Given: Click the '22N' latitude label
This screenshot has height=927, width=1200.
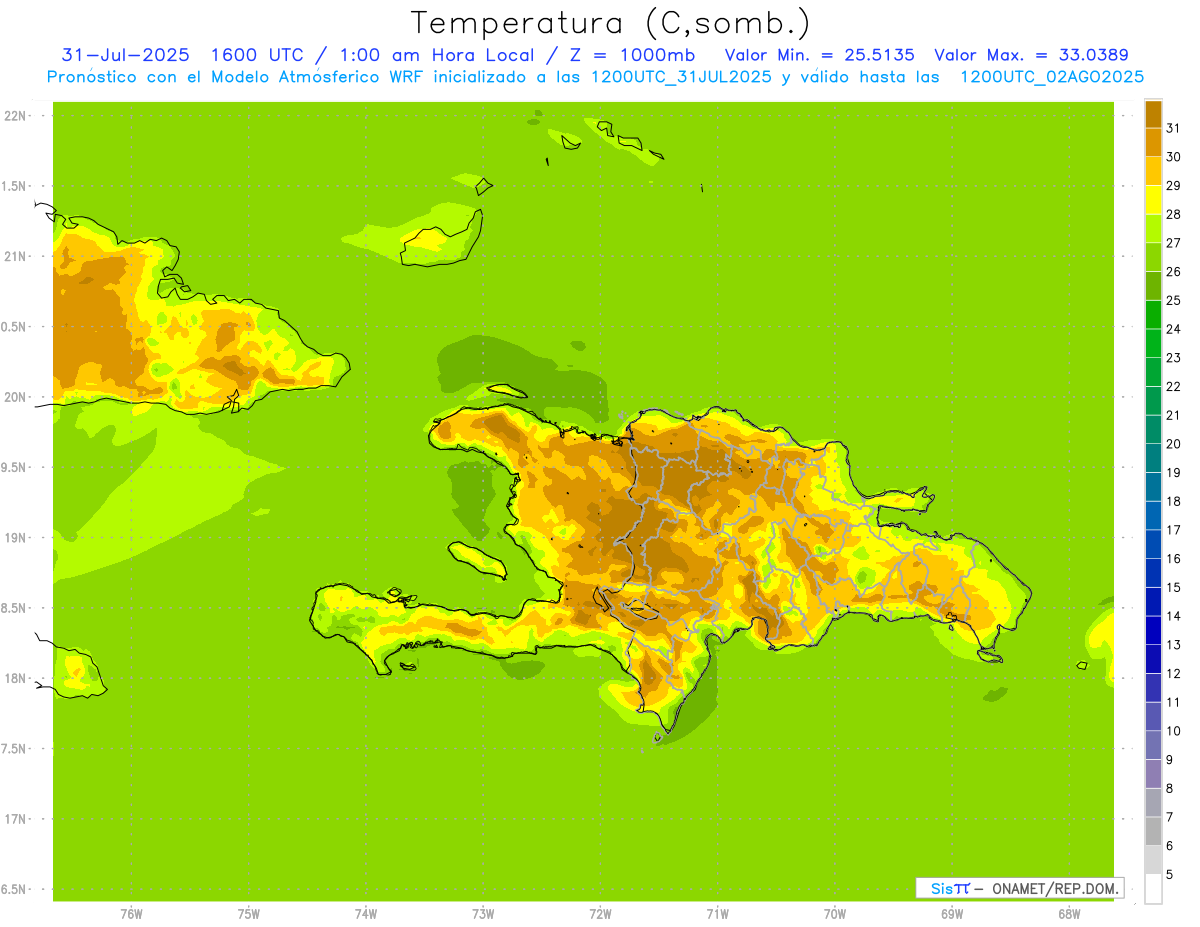Looking at the screenshot, I should click(x=15, y=116).
